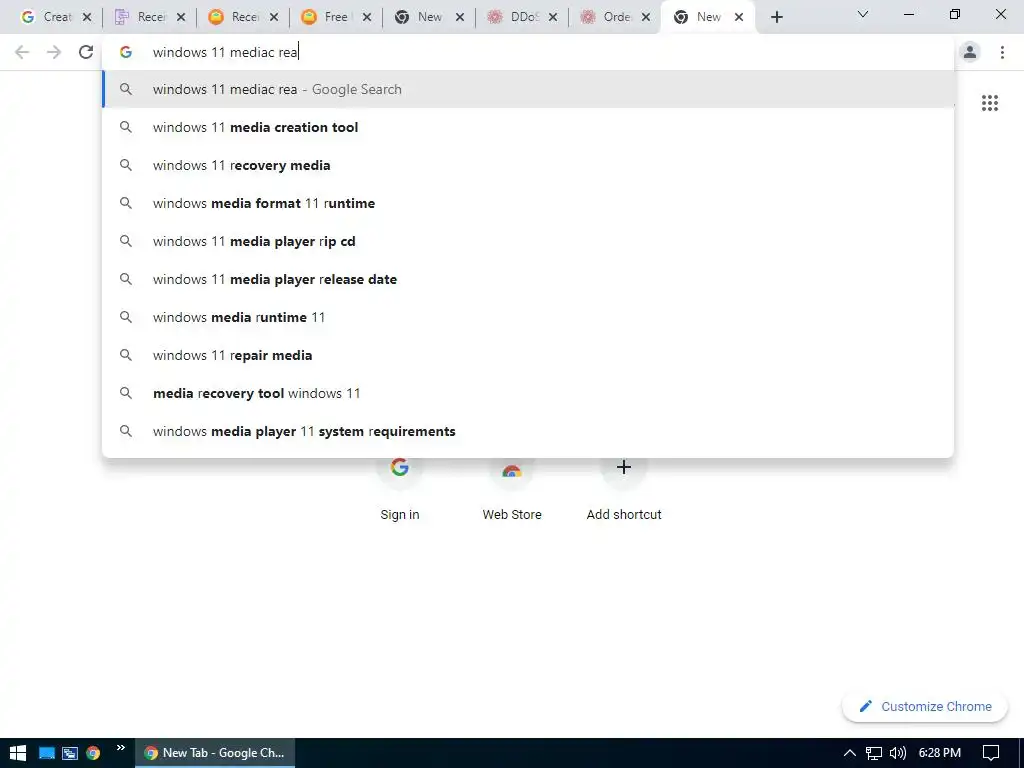The height and width of the screenshot is (768, 1024).
Task: Show hidden system tray icons
Action: [850, 753]
